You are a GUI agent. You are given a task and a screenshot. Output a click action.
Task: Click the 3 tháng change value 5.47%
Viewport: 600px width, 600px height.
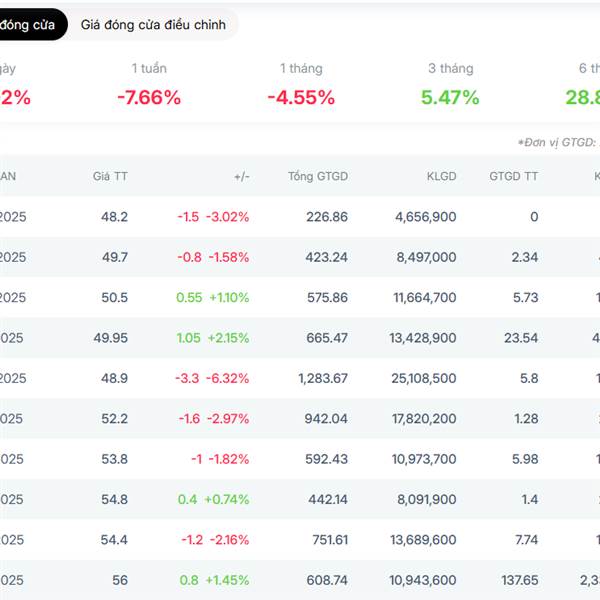coord(450,98)
